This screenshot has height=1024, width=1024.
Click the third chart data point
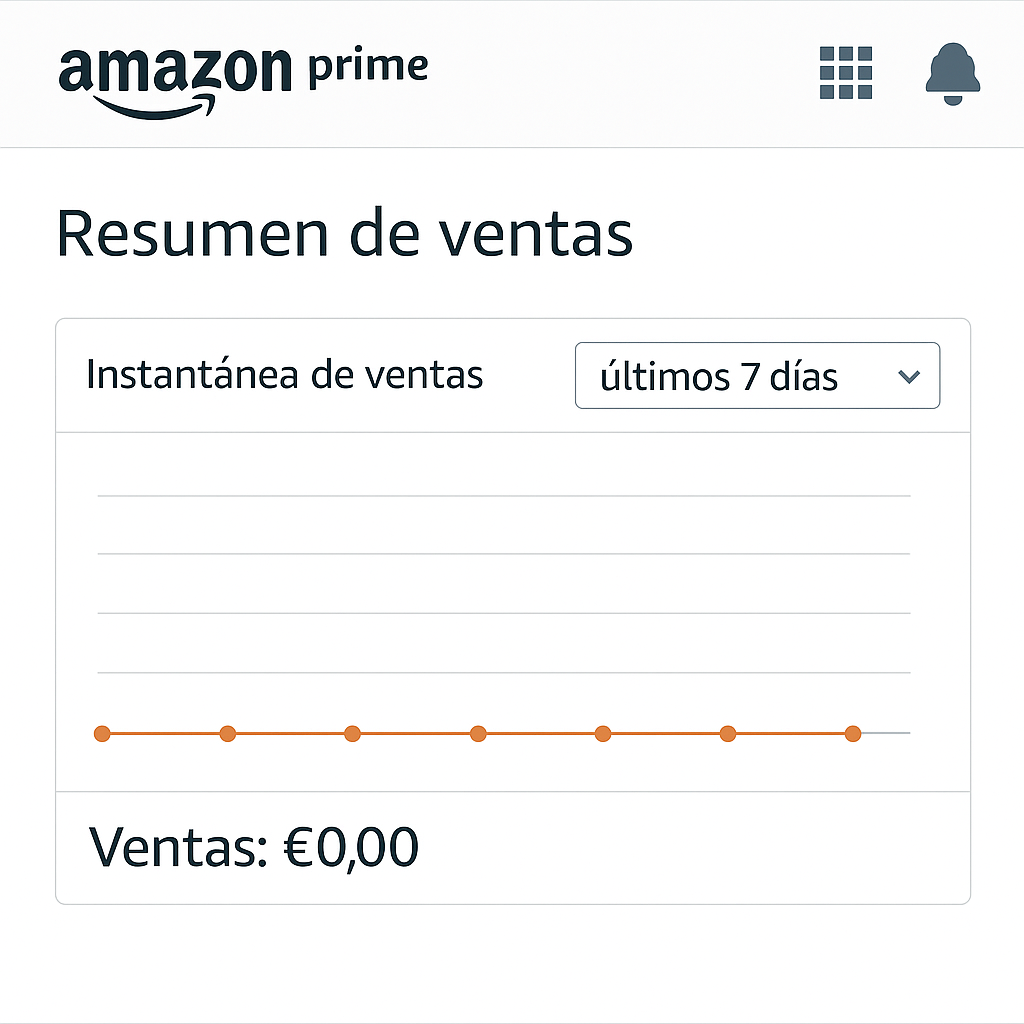click(352, 734)
